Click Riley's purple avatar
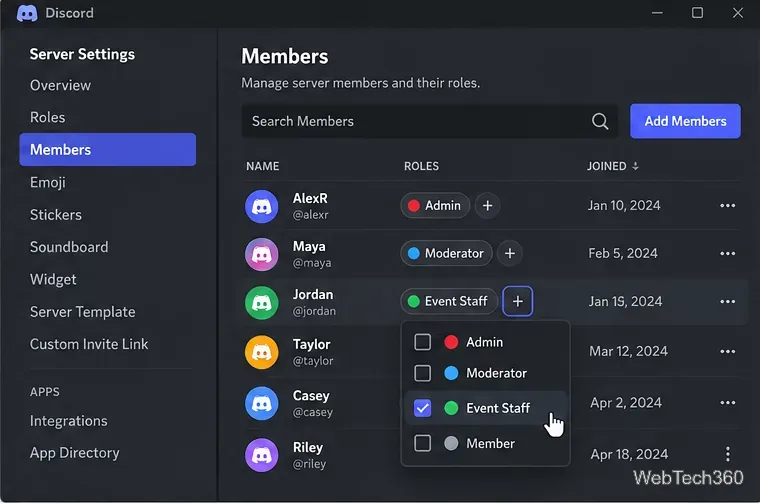The width and height of the screenshot is (760, 504). click(262, 455)
